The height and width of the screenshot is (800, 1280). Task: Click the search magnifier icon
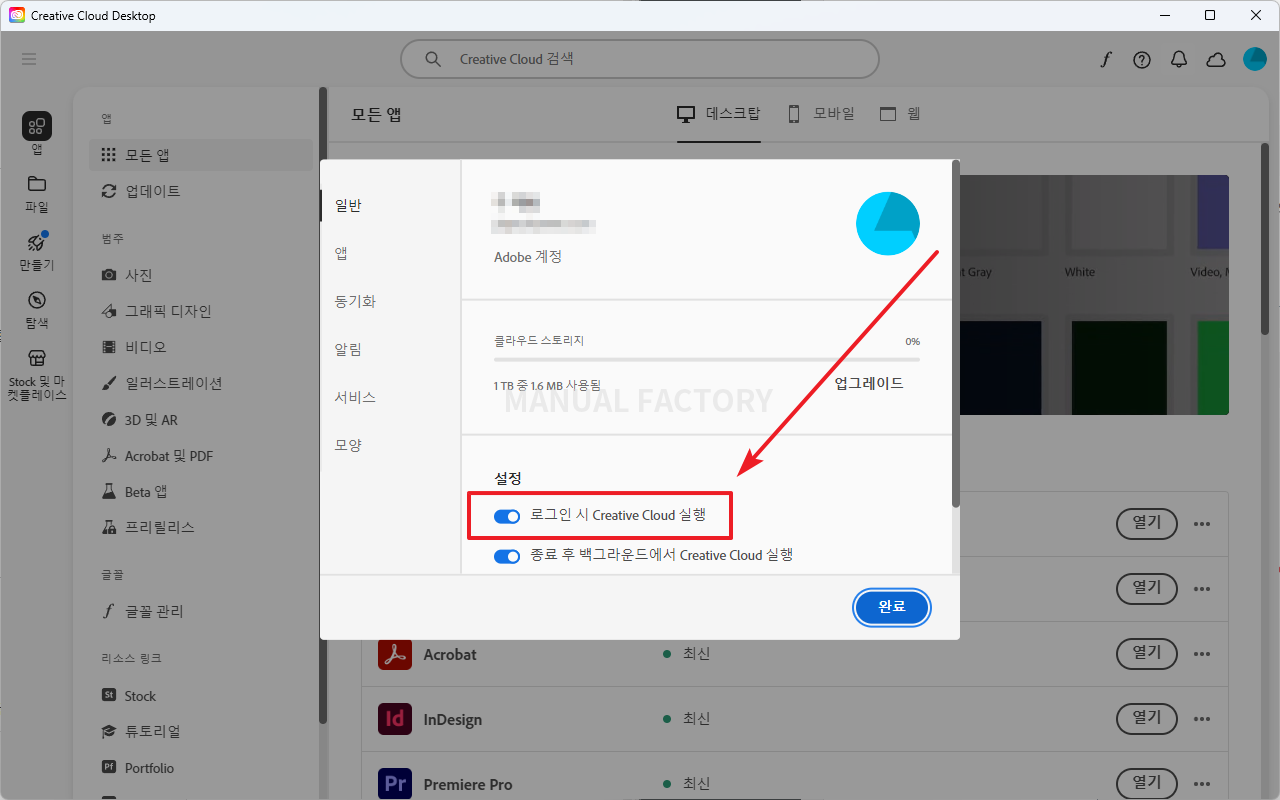click(433, 59)
